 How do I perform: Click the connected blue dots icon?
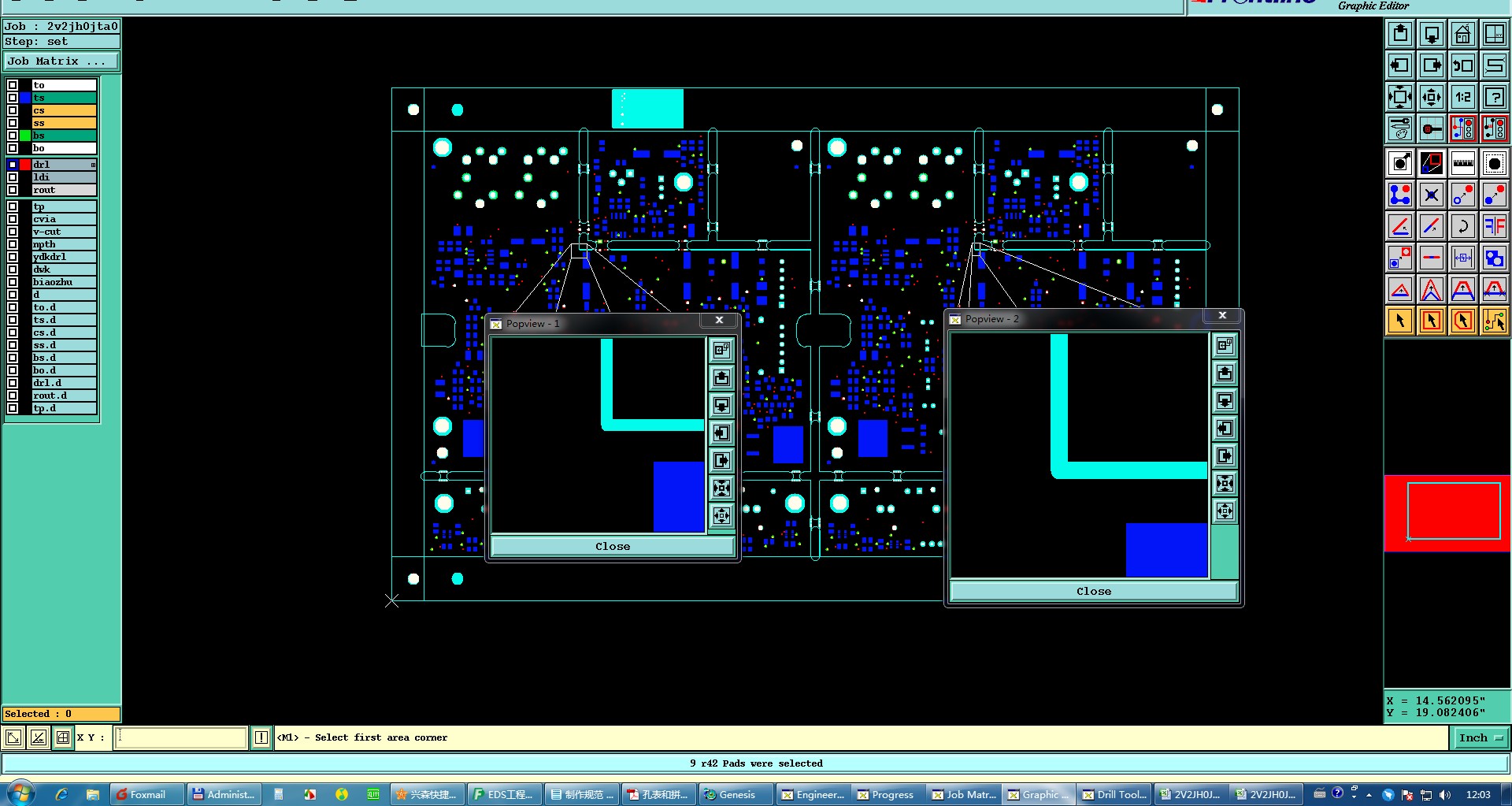1400,195
